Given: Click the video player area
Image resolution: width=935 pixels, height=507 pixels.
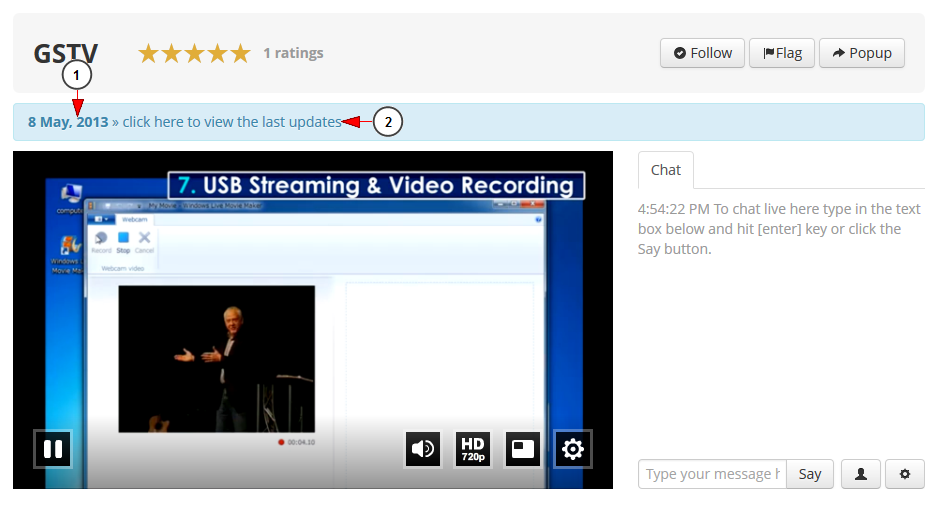Looking at the screenshot, I should (313, 320).
